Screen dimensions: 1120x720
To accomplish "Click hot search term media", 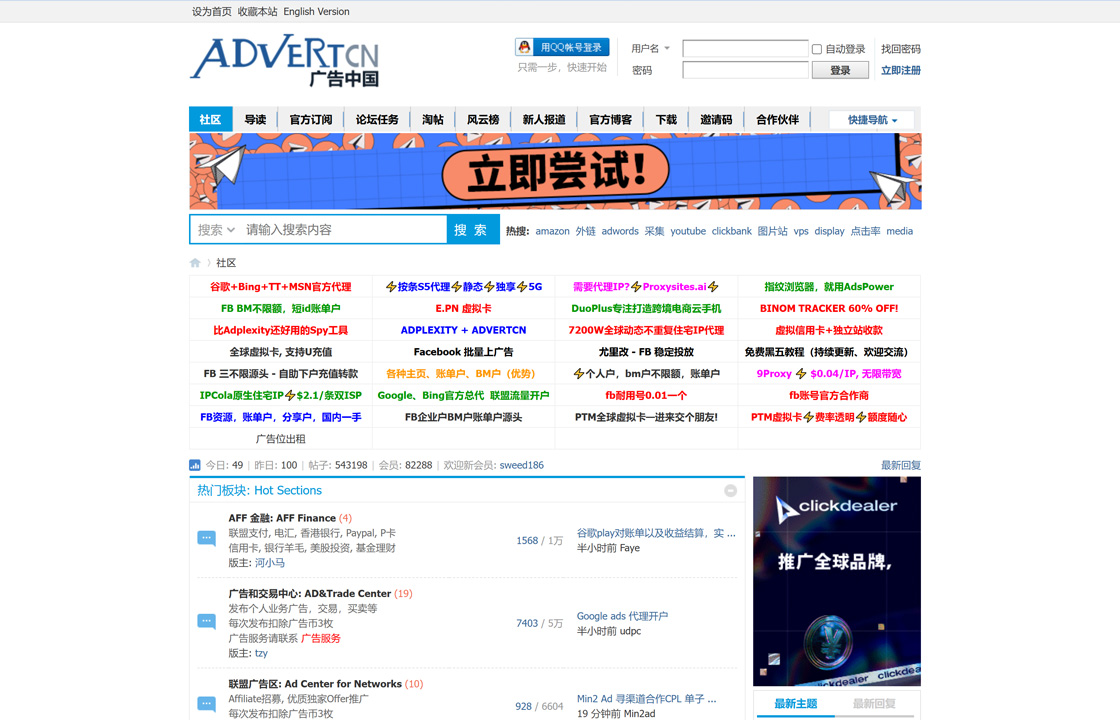I will pos(899,231).
